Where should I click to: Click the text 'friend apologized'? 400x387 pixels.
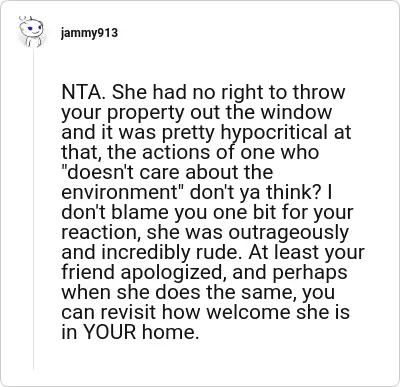(x=143, y=273)
